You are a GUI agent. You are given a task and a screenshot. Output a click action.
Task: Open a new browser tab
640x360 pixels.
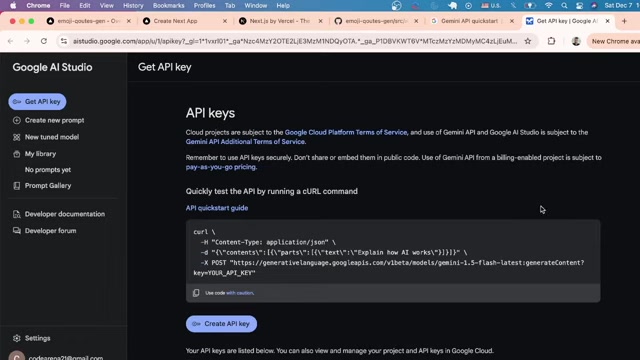click(624, 21)
